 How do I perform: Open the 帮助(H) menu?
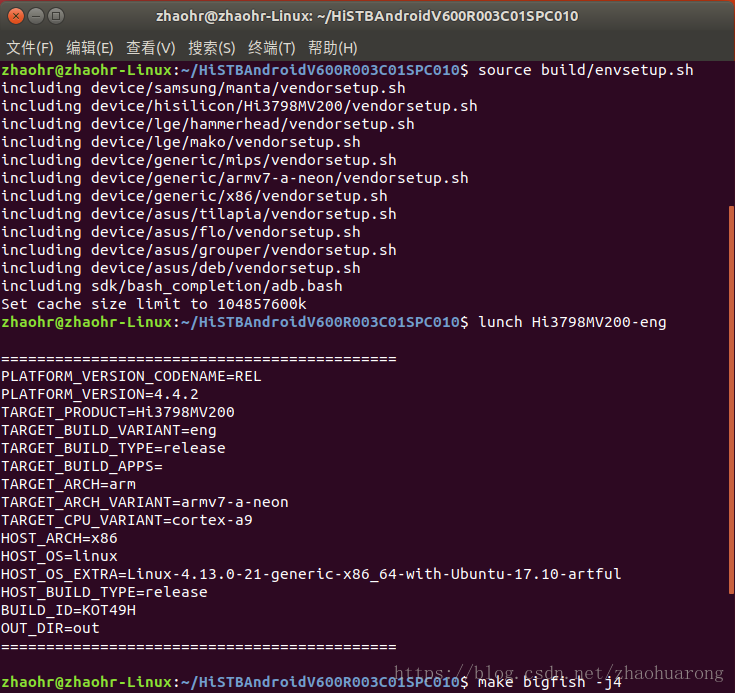332,48
